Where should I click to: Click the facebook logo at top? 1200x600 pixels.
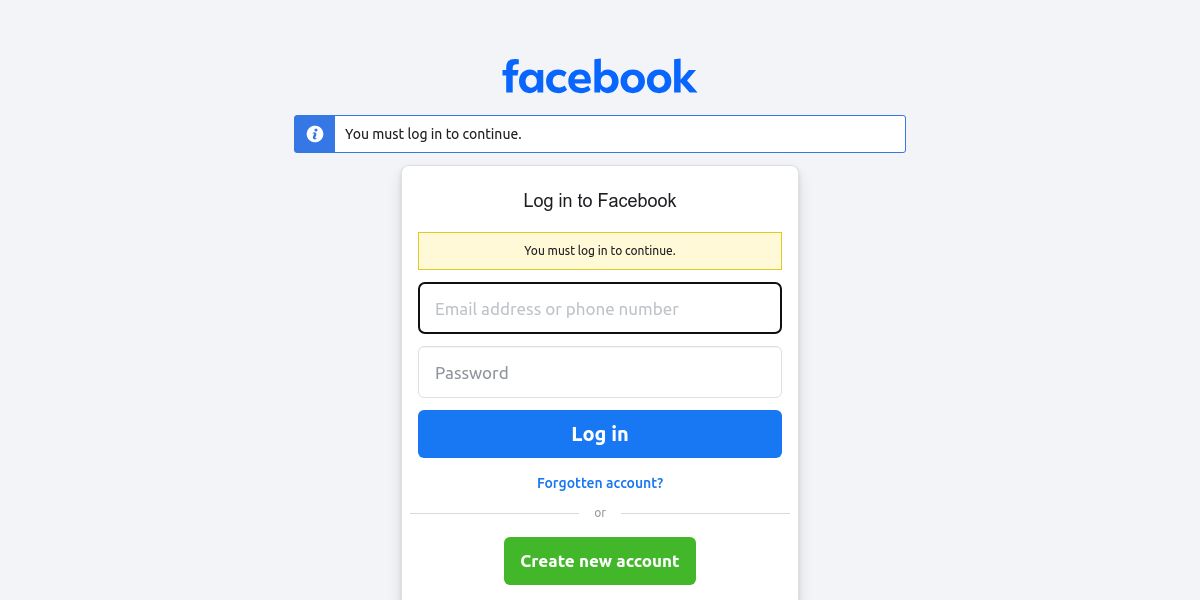tap(599, 76)
